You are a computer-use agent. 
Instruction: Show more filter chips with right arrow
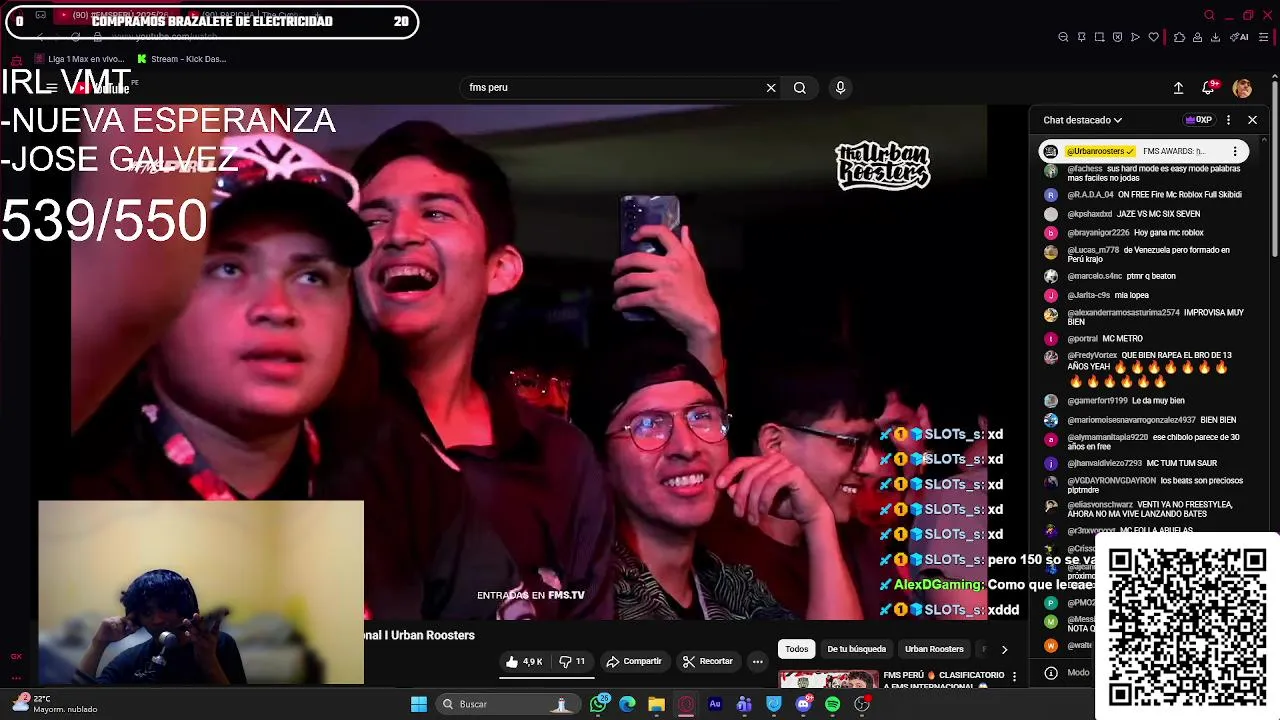tap(1004, 649)
